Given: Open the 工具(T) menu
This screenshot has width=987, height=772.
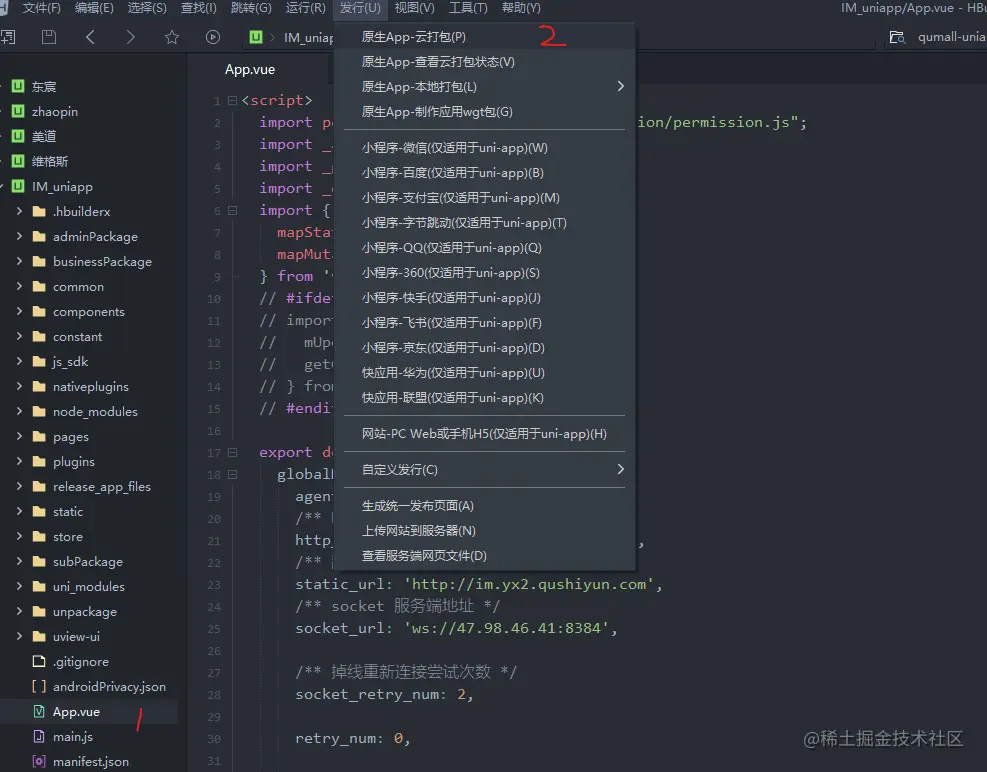Looking at the screenshot, I should coord(468,8).
